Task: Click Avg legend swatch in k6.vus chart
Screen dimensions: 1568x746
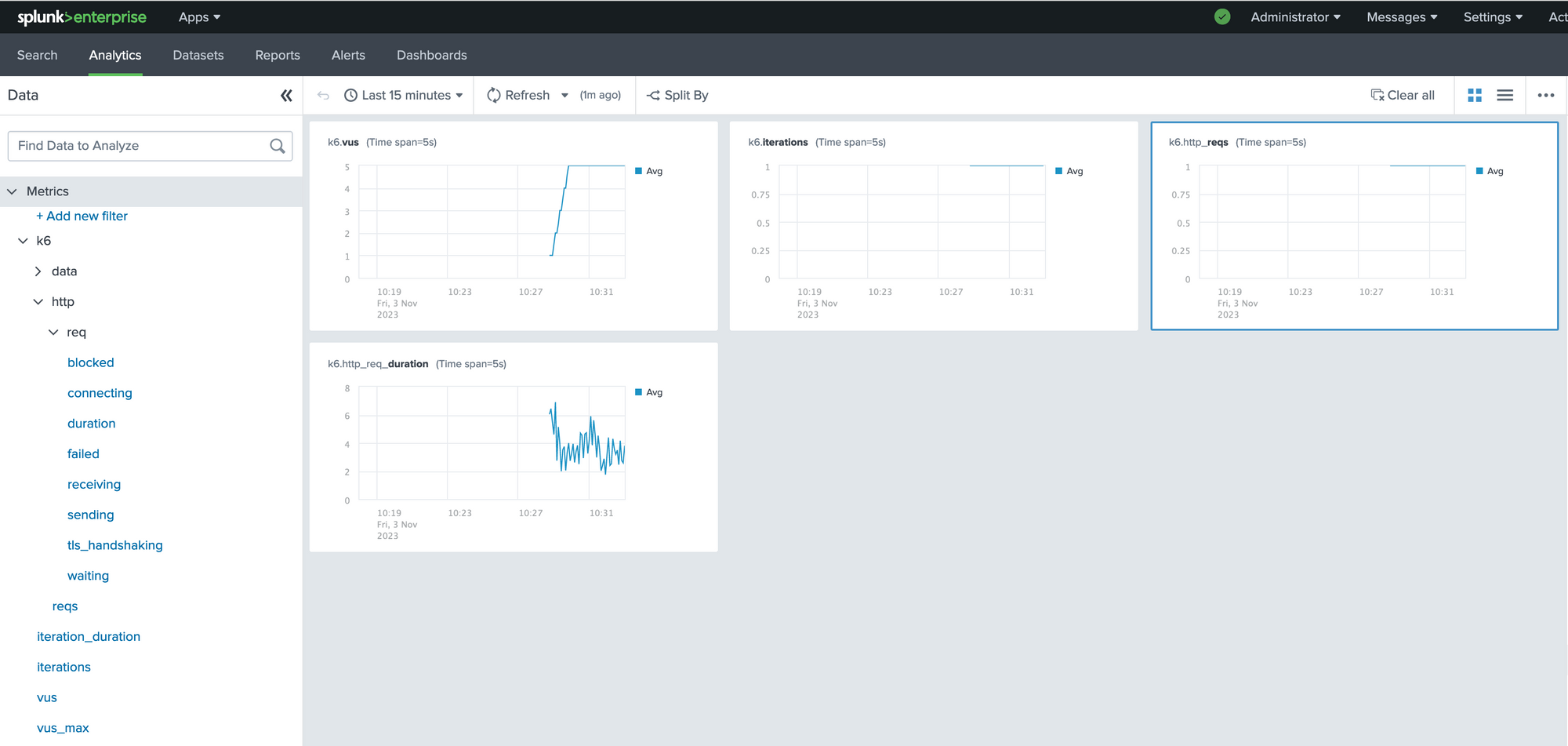Action: pyautogui.click(x=638, y=171)
